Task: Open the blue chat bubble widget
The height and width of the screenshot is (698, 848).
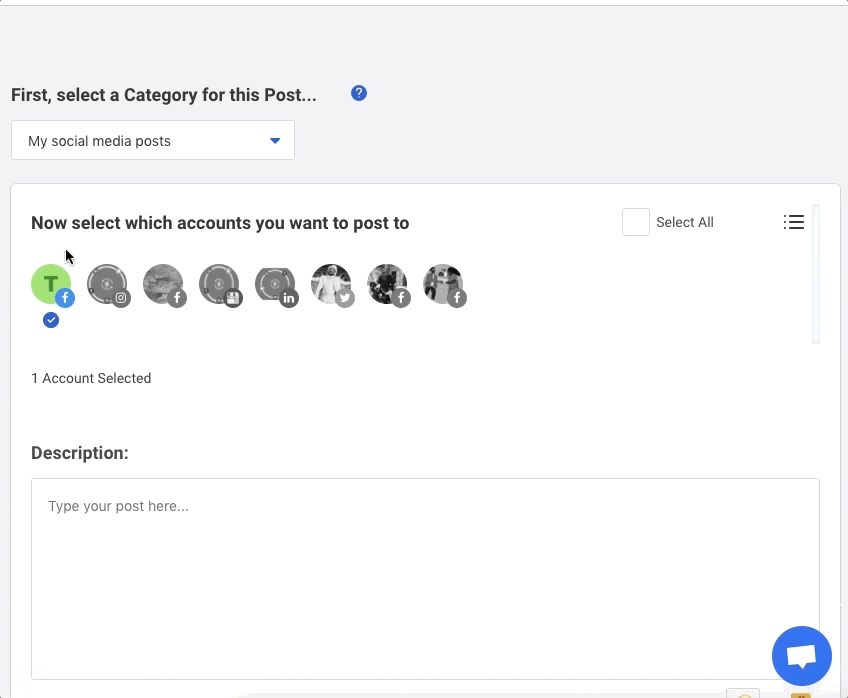Action: click(x=801, y=655)
